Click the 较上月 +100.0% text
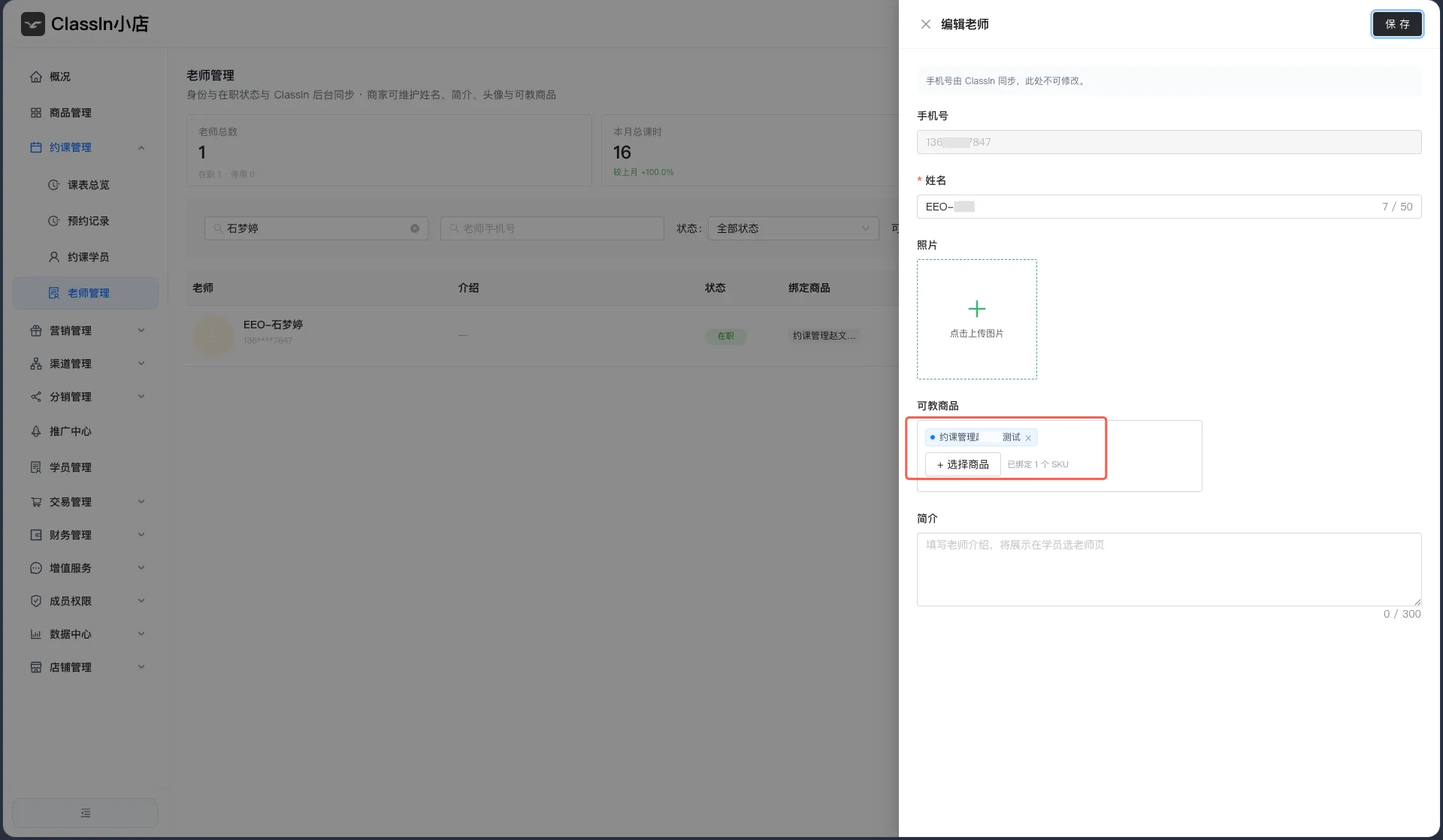The image size is (1443, 840). 643,172
